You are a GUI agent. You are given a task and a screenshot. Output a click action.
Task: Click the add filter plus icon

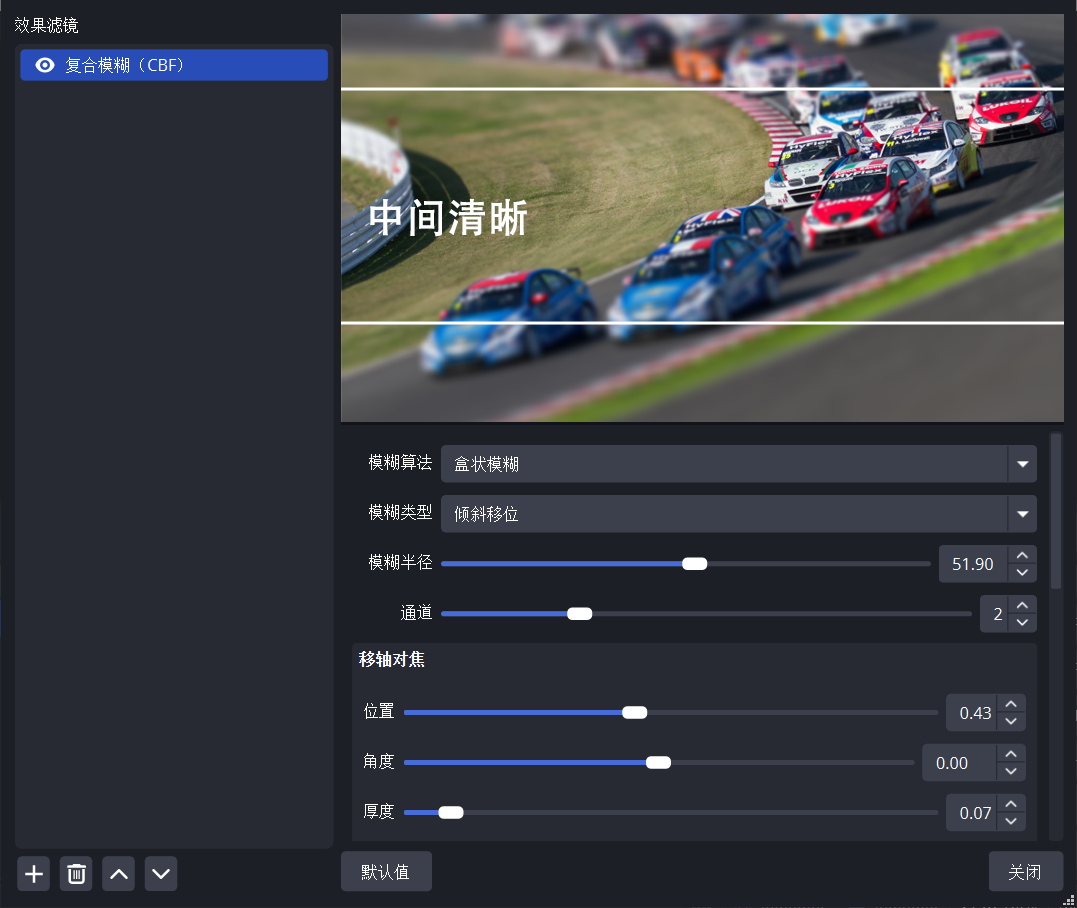pos(34,874)
